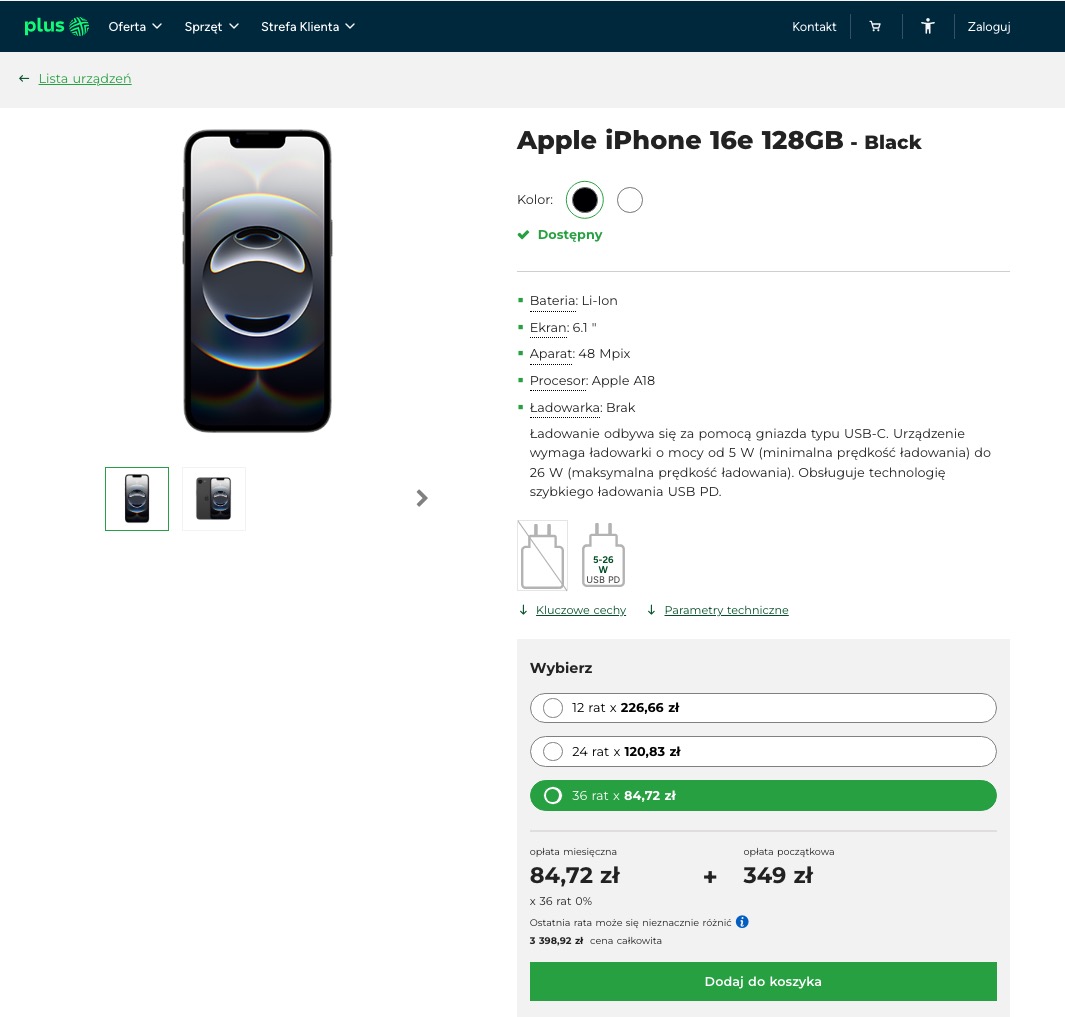1065x1017 pixels.
Task: Click the back arrow before Lista urządzeń
Action: click(24, 79)
